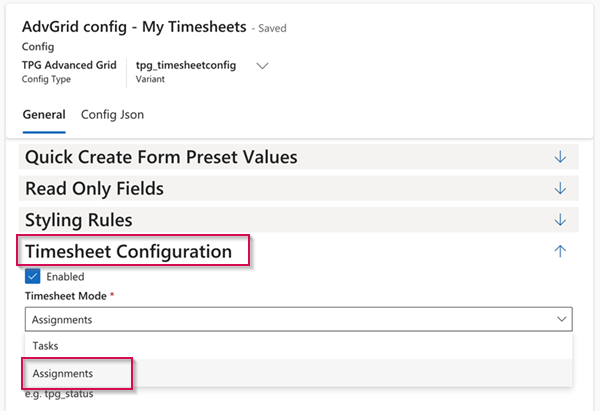Click the Enabled checkbox label text

pos(65,276)
